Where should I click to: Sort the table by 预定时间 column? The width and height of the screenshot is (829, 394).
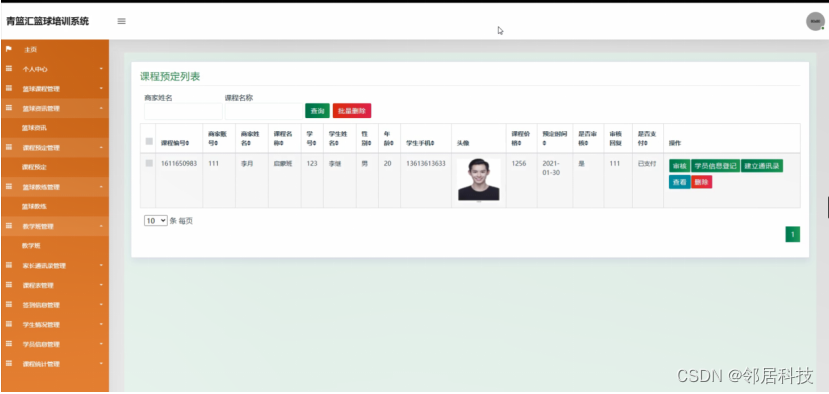point(554,139)
